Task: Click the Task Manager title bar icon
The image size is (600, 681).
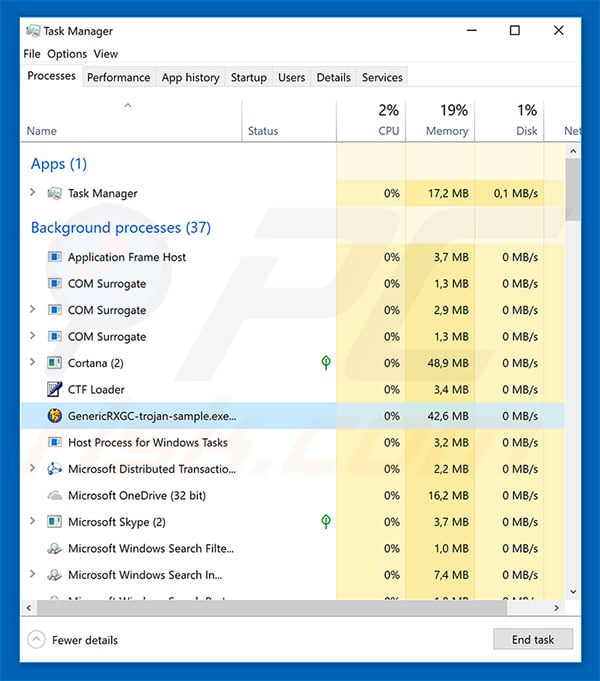Action: [33, 31]
